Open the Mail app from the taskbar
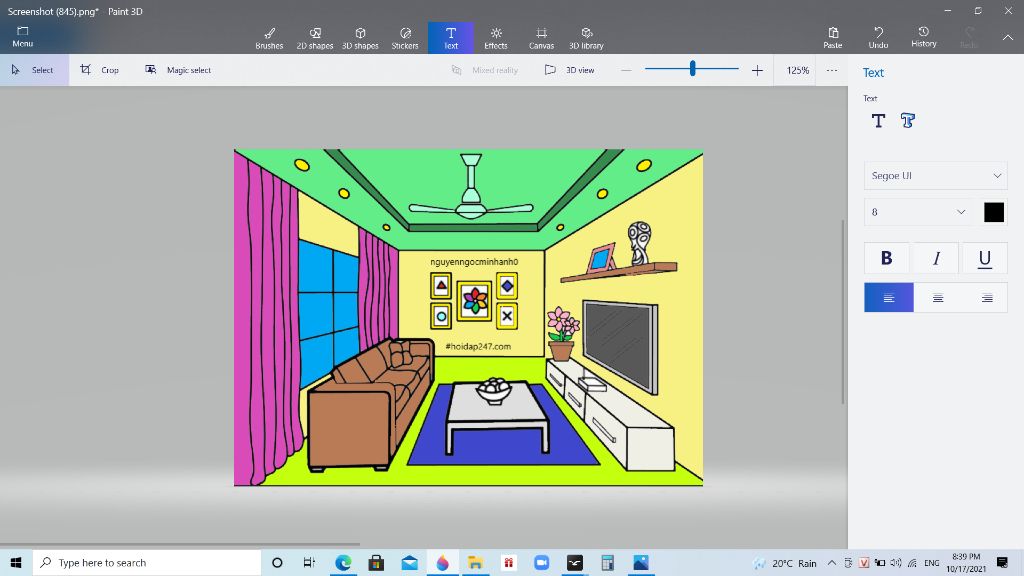 coord(409,562)
